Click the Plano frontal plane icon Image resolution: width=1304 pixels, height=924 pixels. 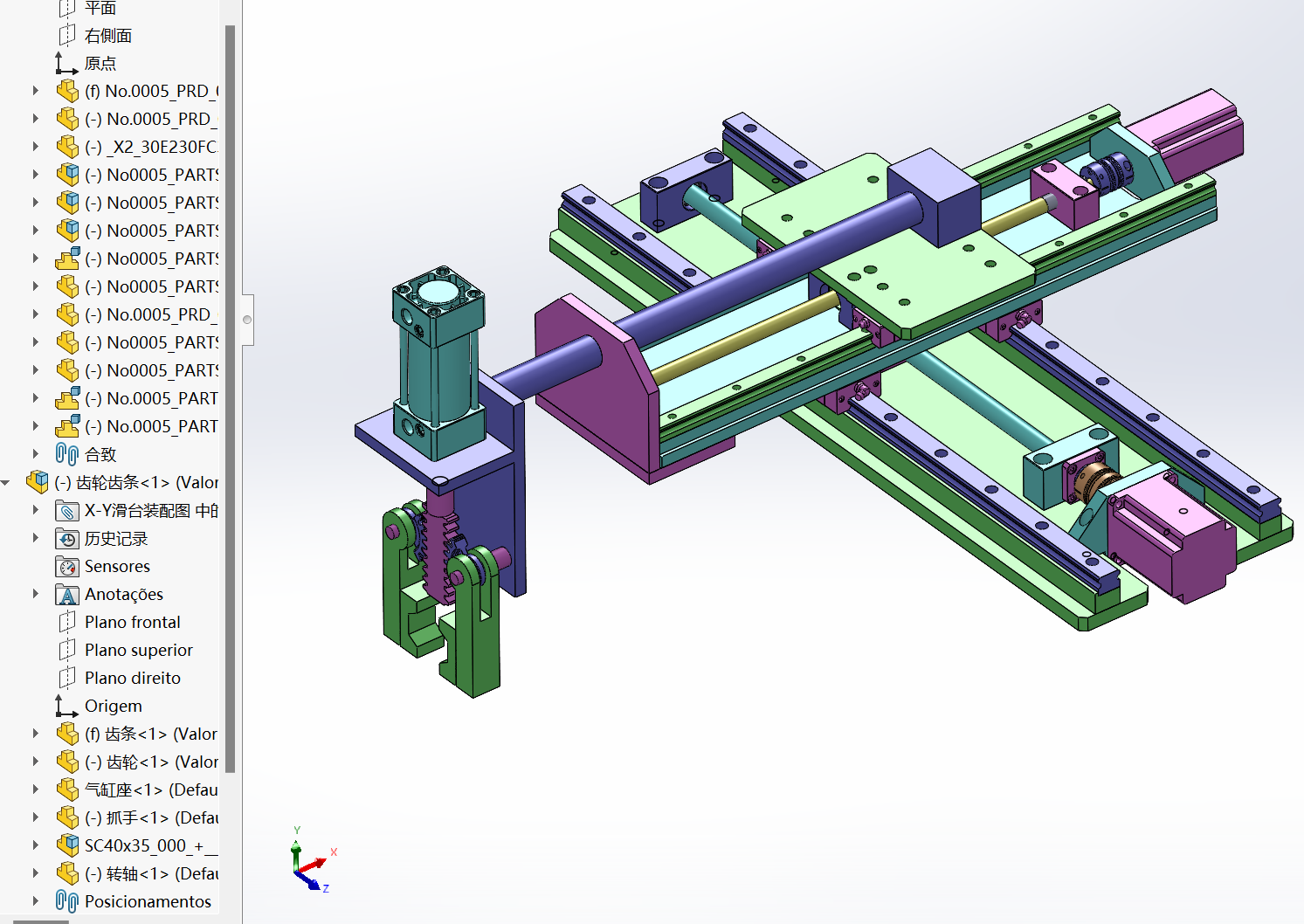pyautogui.click(x=67, y=623)
